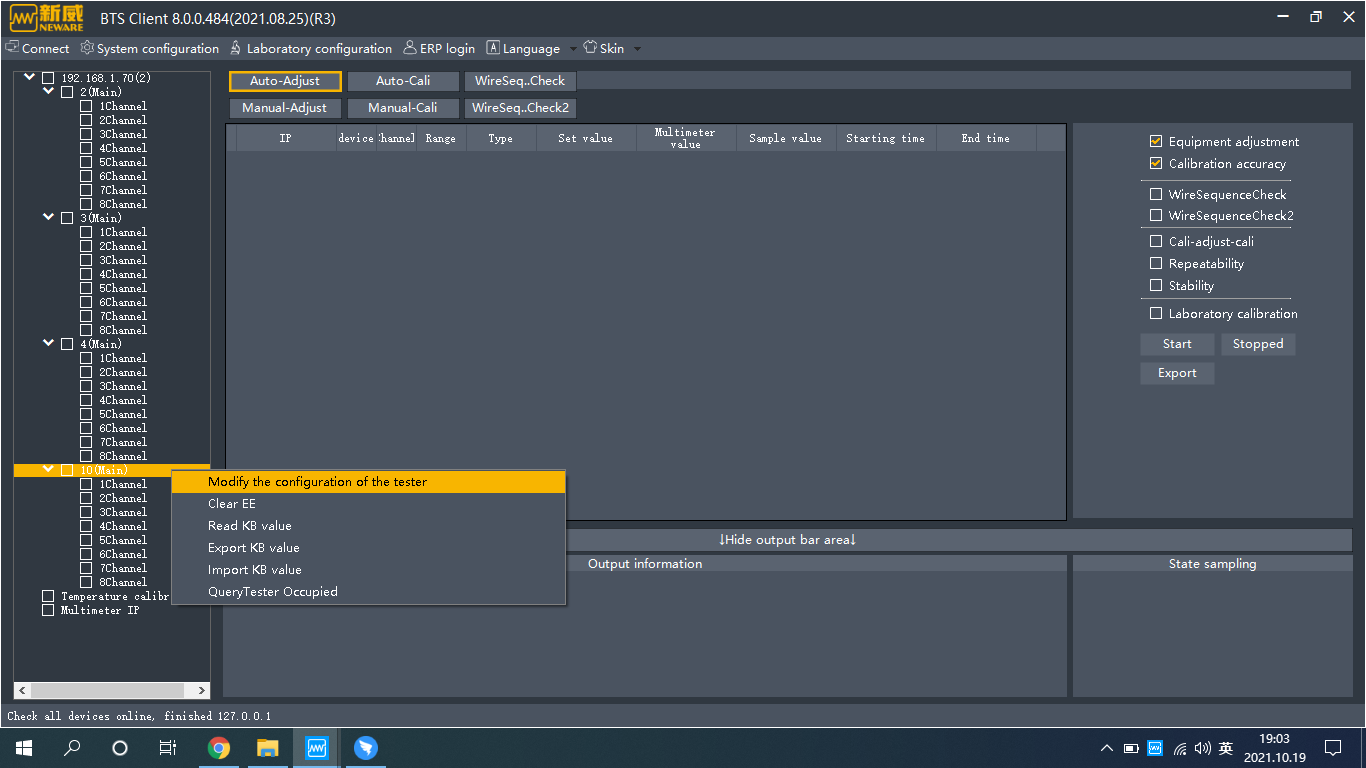Enable the WireSequenceCheck checkbox
This screenshot has width=1366, height=768.
pos(1156,195)
